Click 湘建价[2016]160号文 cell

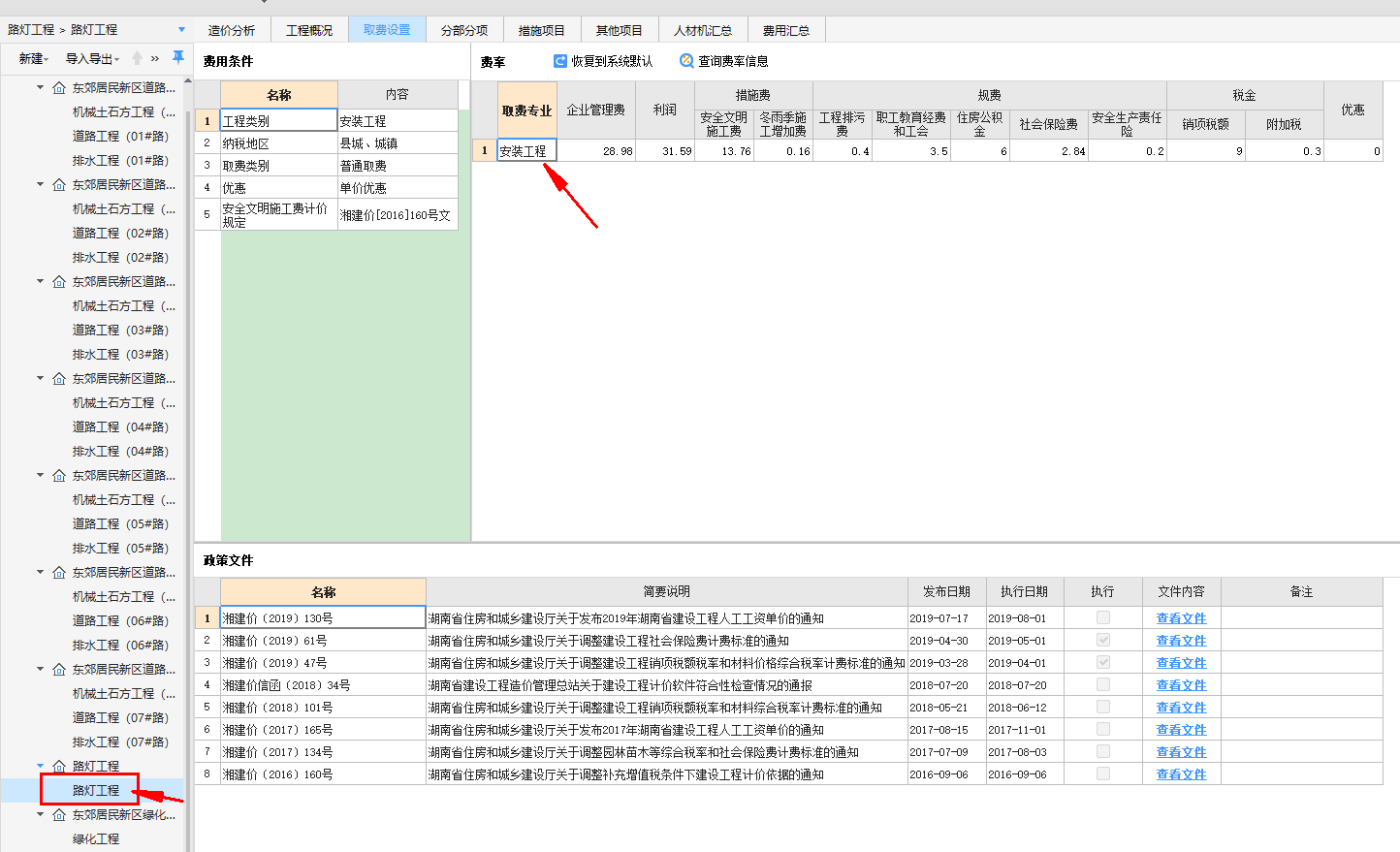tap(398, 215)
